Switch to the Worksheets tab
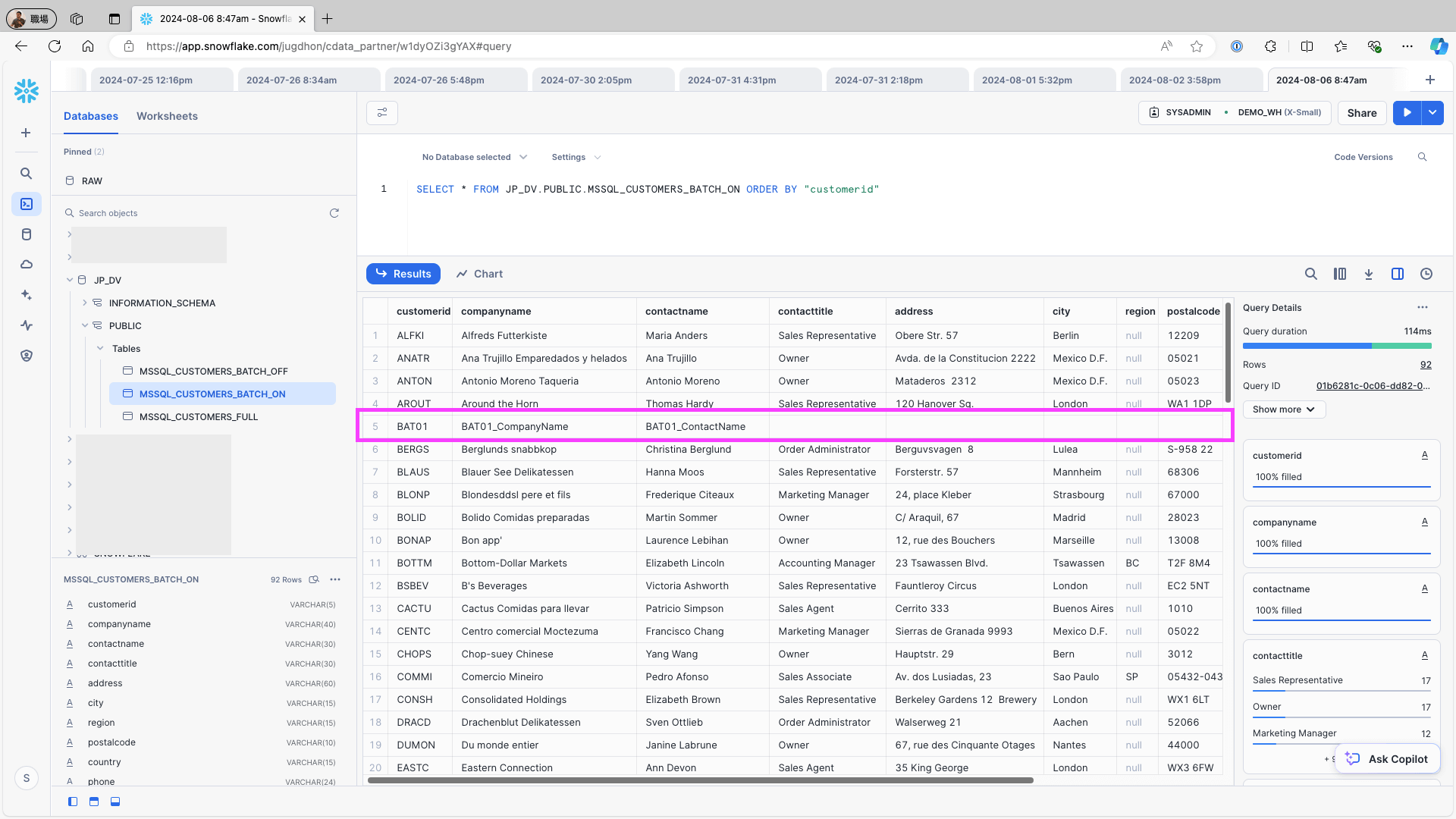The width and height of the screenshot is (1456, 819). click(x=167, y=116)
